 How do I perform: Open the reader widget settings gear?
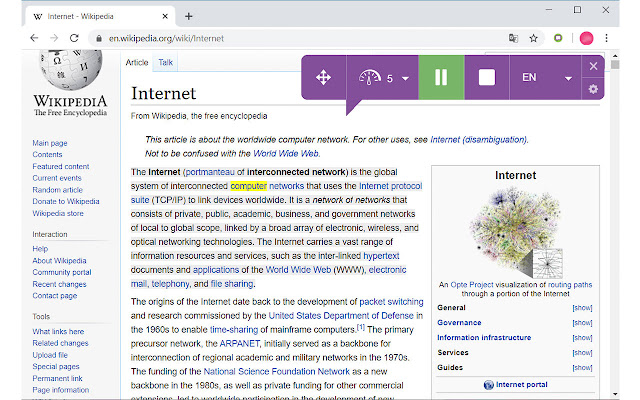point(593,89)
